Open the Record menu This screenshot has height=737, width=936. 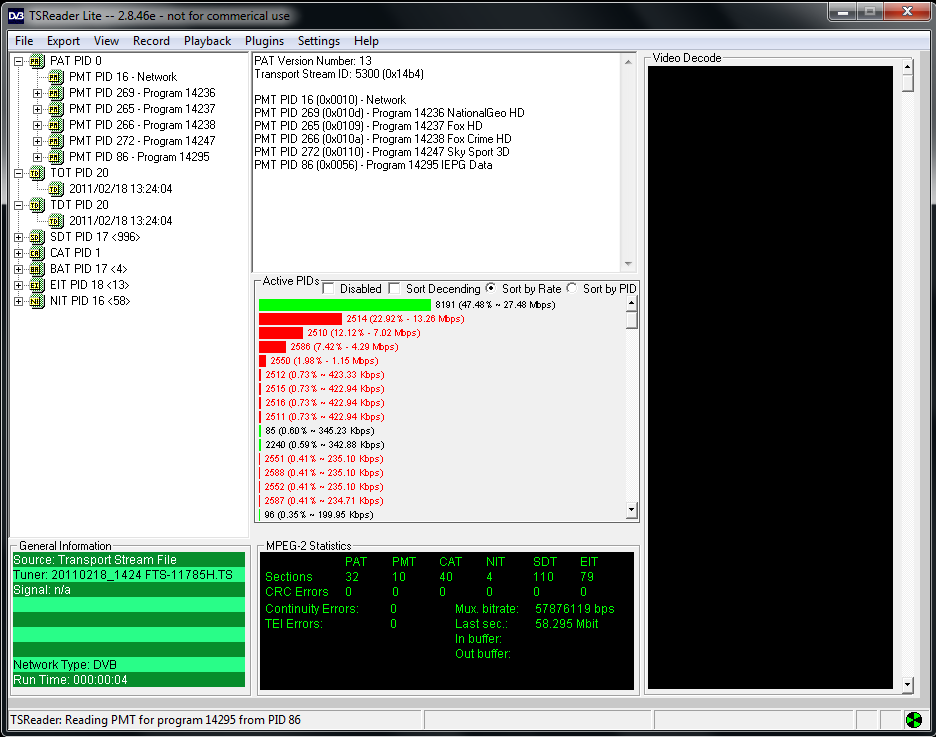[x=151, y=41]
